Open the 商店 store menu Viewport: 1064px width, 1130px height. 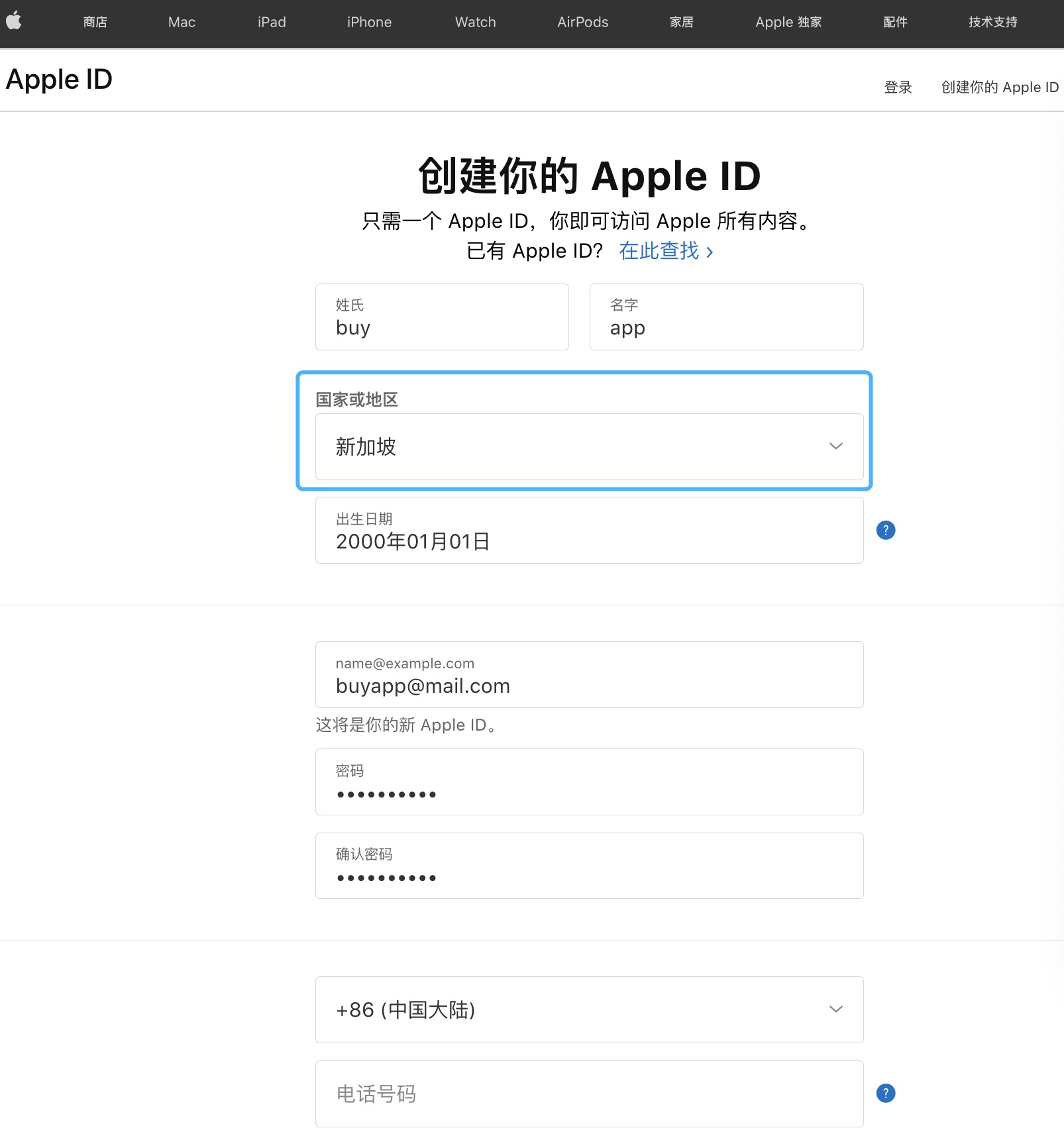95,22
